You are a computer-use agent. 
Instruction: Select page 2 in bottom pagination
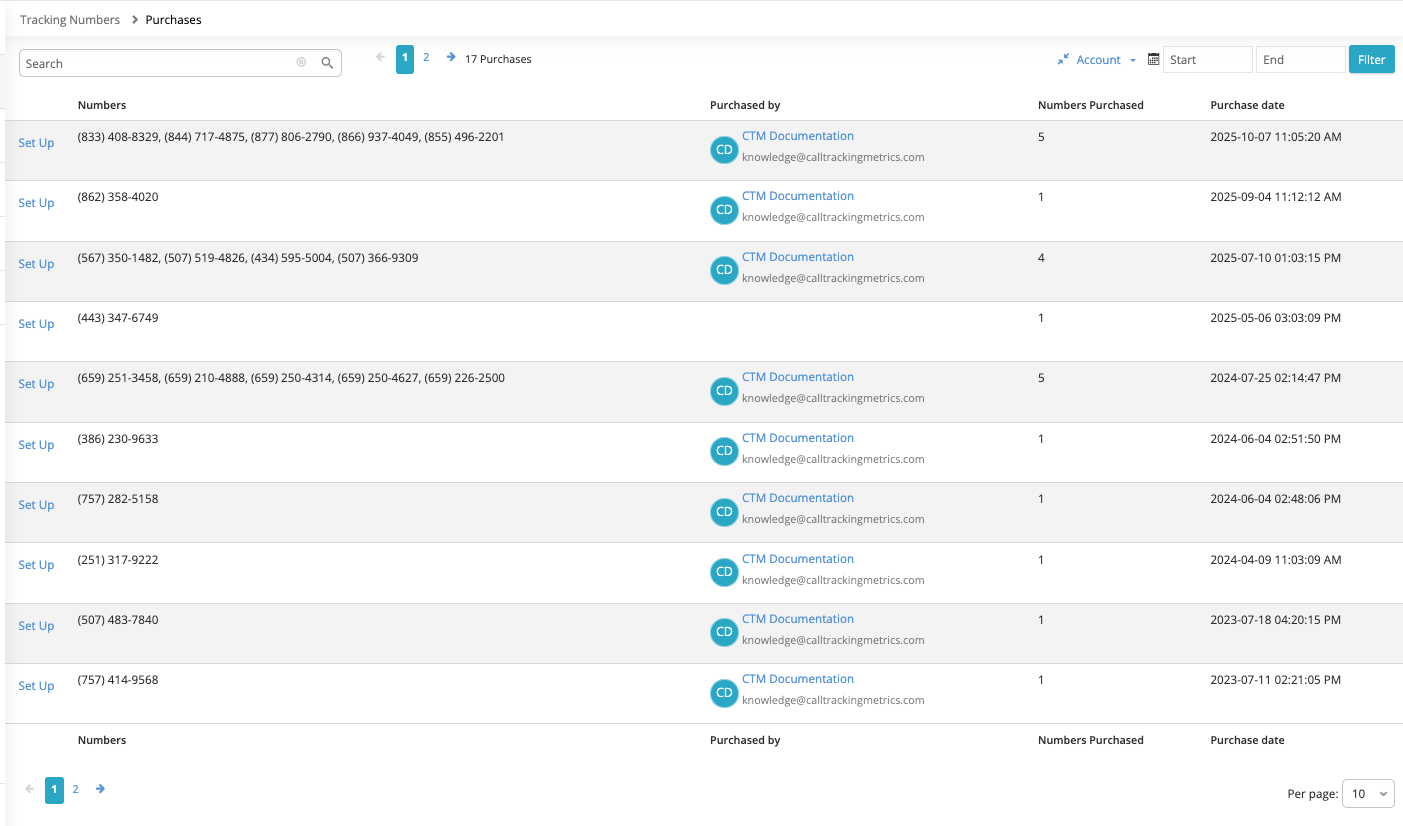tap(75, 789)
